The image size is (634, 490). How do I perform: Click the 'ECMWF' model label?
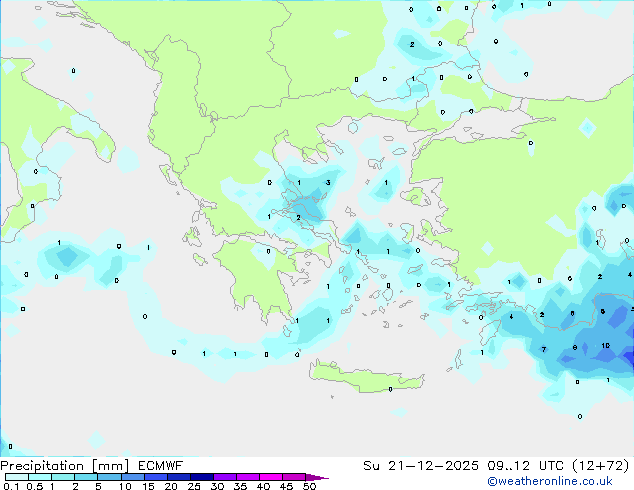coord(161,466)
